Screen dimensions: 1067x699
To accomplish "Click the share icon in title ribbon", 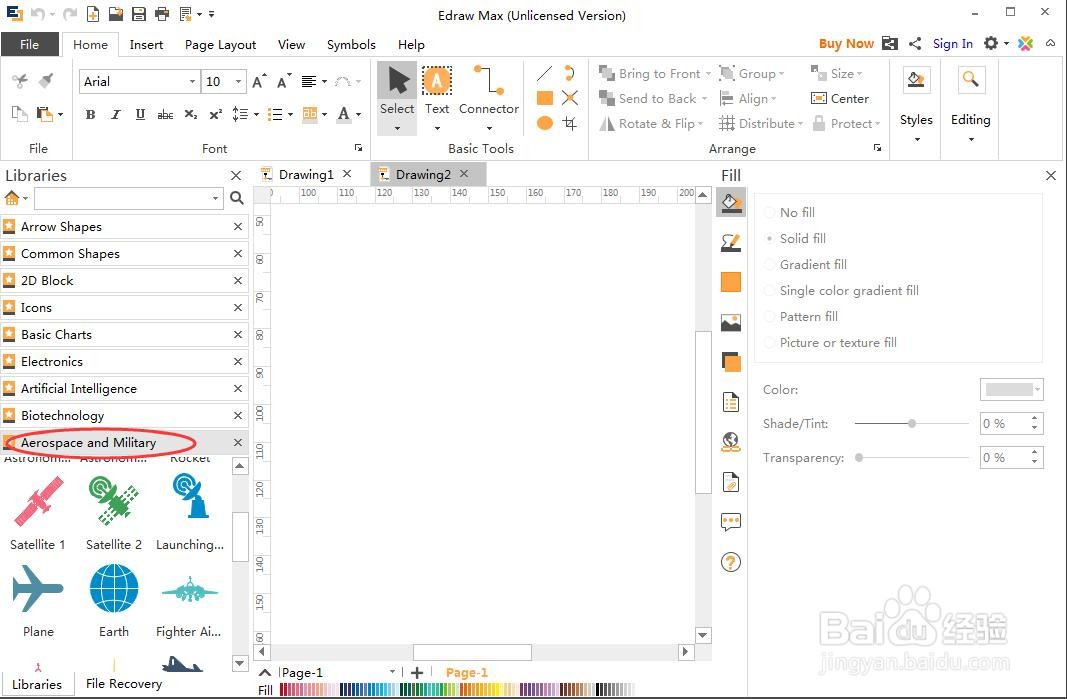I will pos(915,44).
